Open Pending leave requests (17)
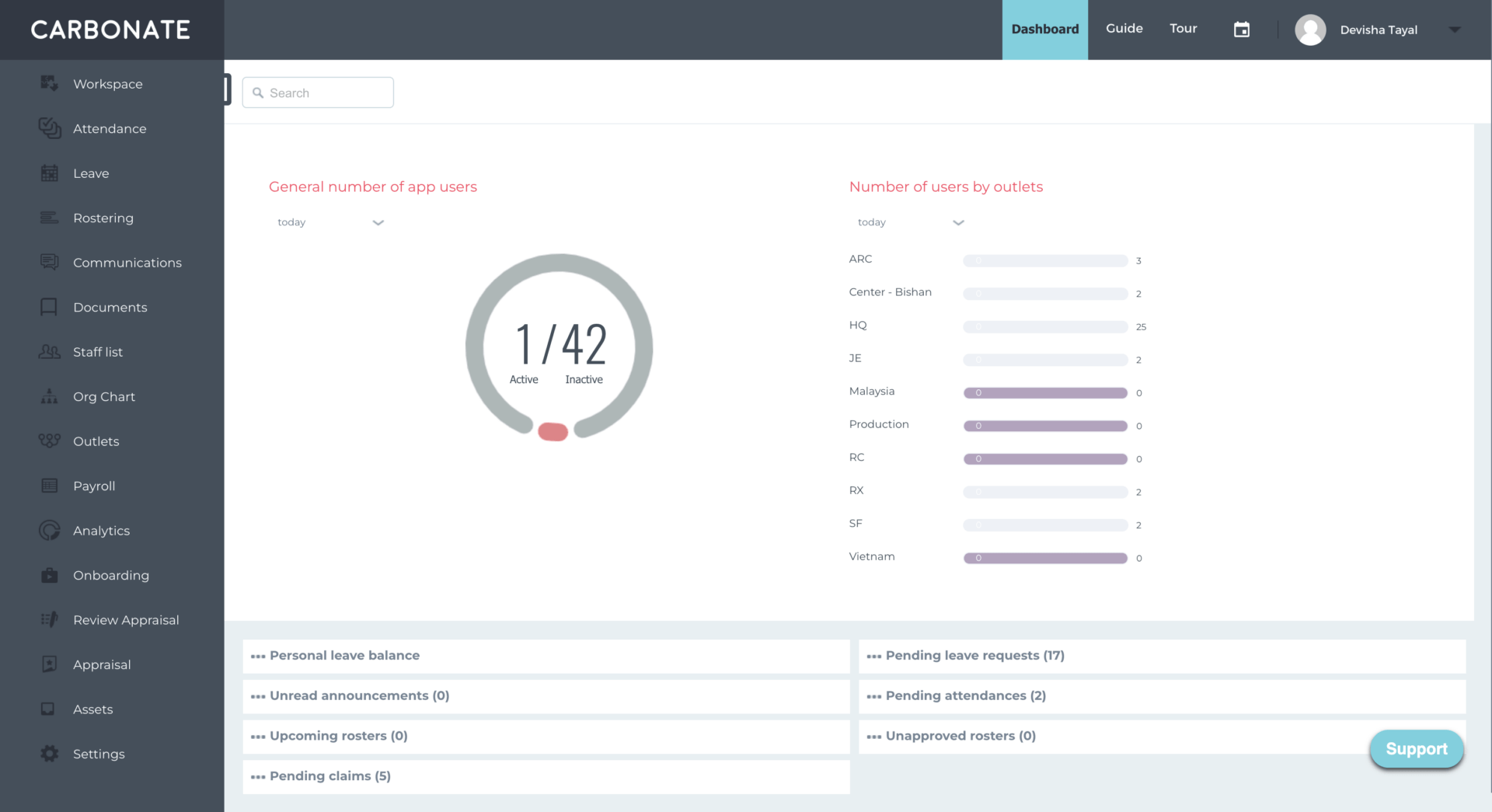The height and width of the screenshot is (812, 1492). [976, 656]
